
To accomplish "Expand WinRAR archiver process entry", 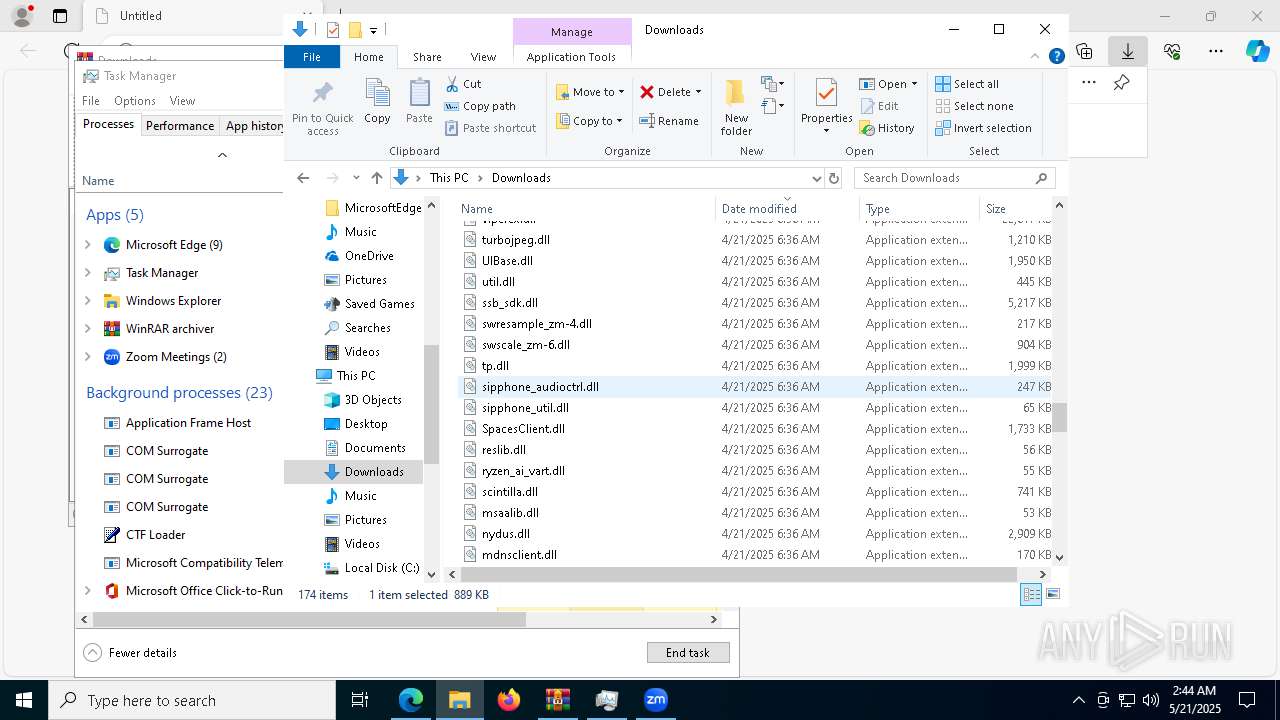I will pos(88,329).
